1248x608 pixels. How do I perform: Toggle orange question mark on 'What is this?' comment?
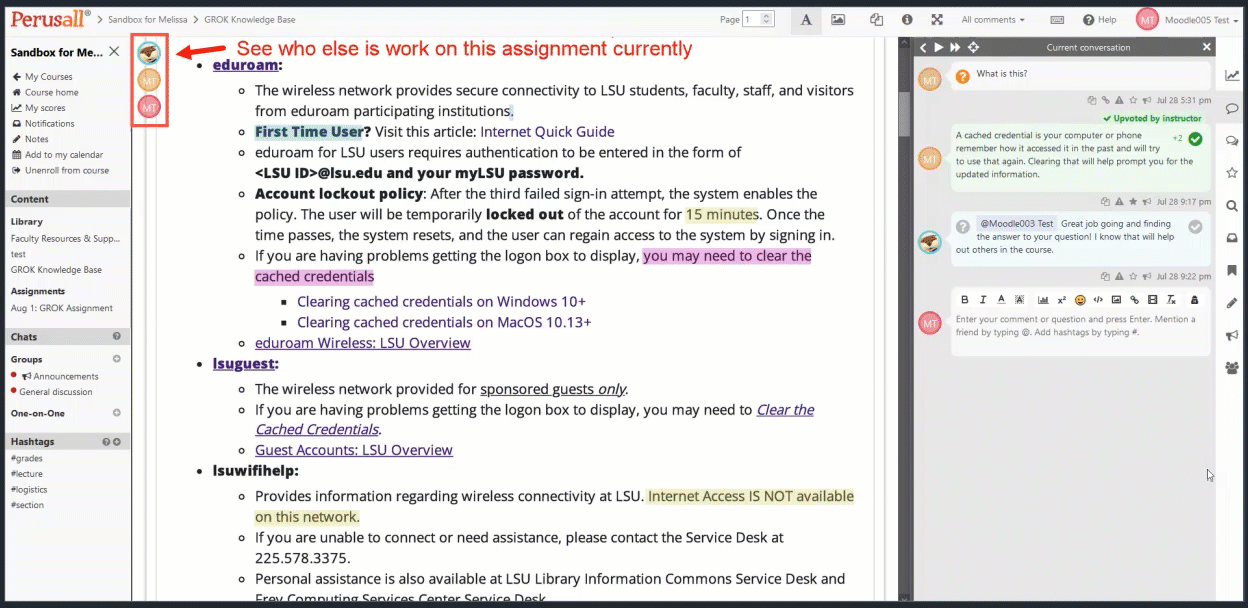click(x=962, y=75)
